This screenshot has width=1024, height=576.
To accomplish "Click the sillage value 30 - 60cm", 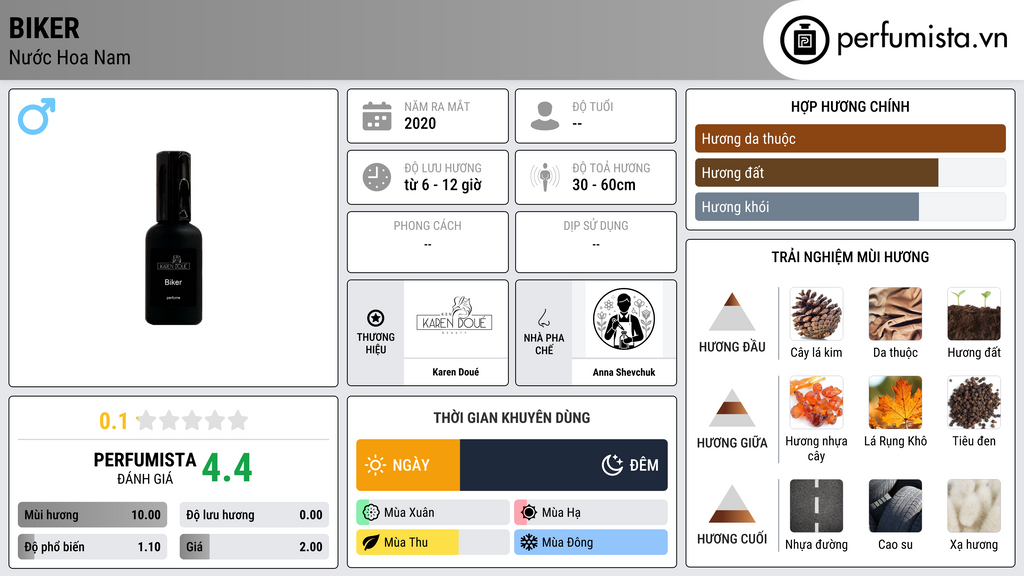I will coord(603,185).
